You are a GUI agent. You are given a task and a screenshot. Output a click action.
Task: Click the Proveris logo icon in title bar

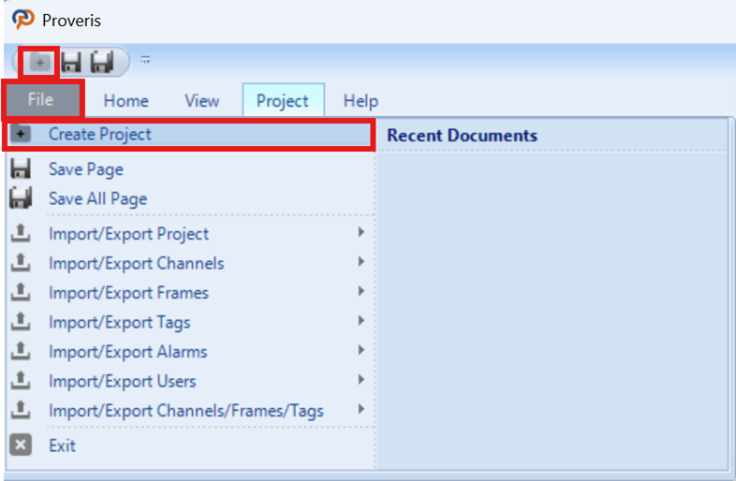(x=23, y=20)
